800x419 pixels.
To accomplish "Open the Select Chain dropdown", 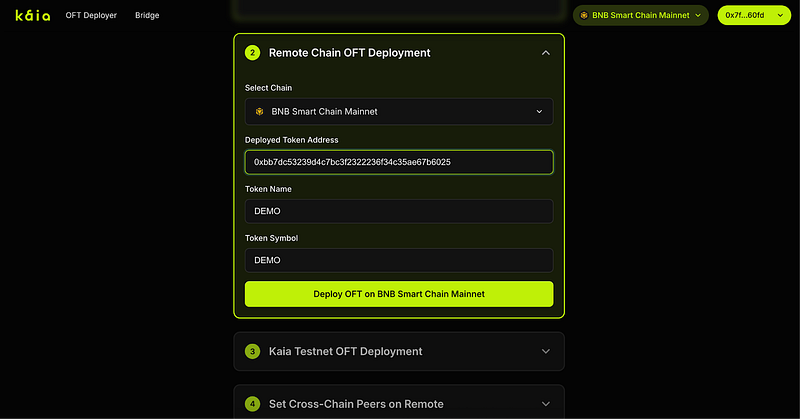I will coord(399,111).
